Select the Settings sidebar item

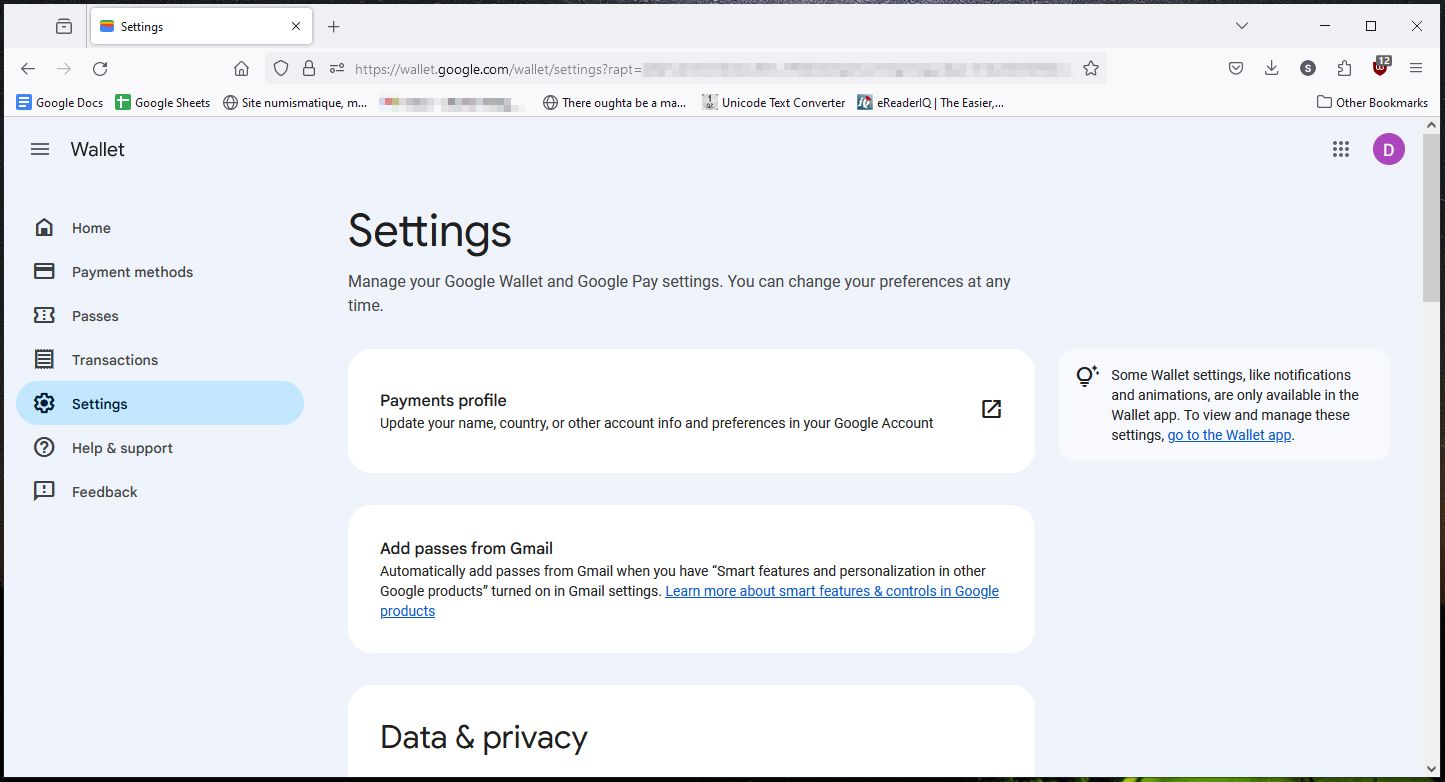click(x=160, y=403)
